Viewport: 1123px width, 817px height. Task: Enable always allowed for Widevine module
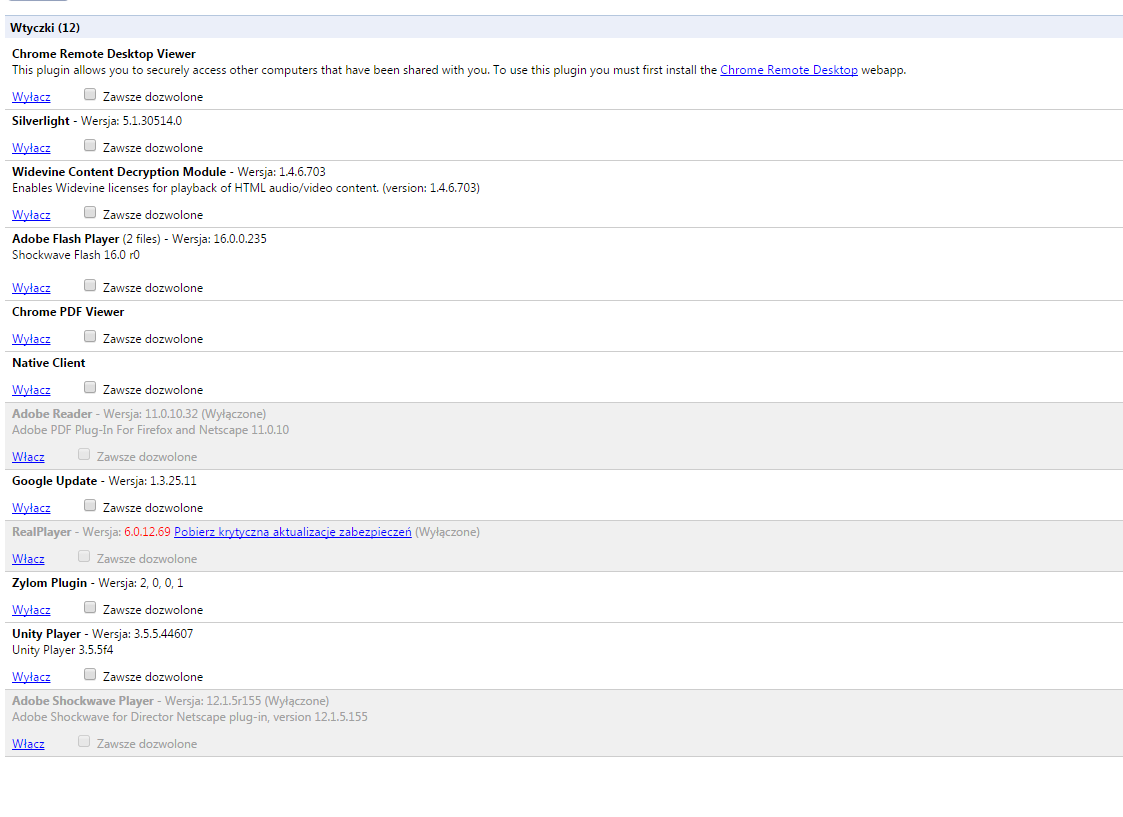tap(90, 213)
